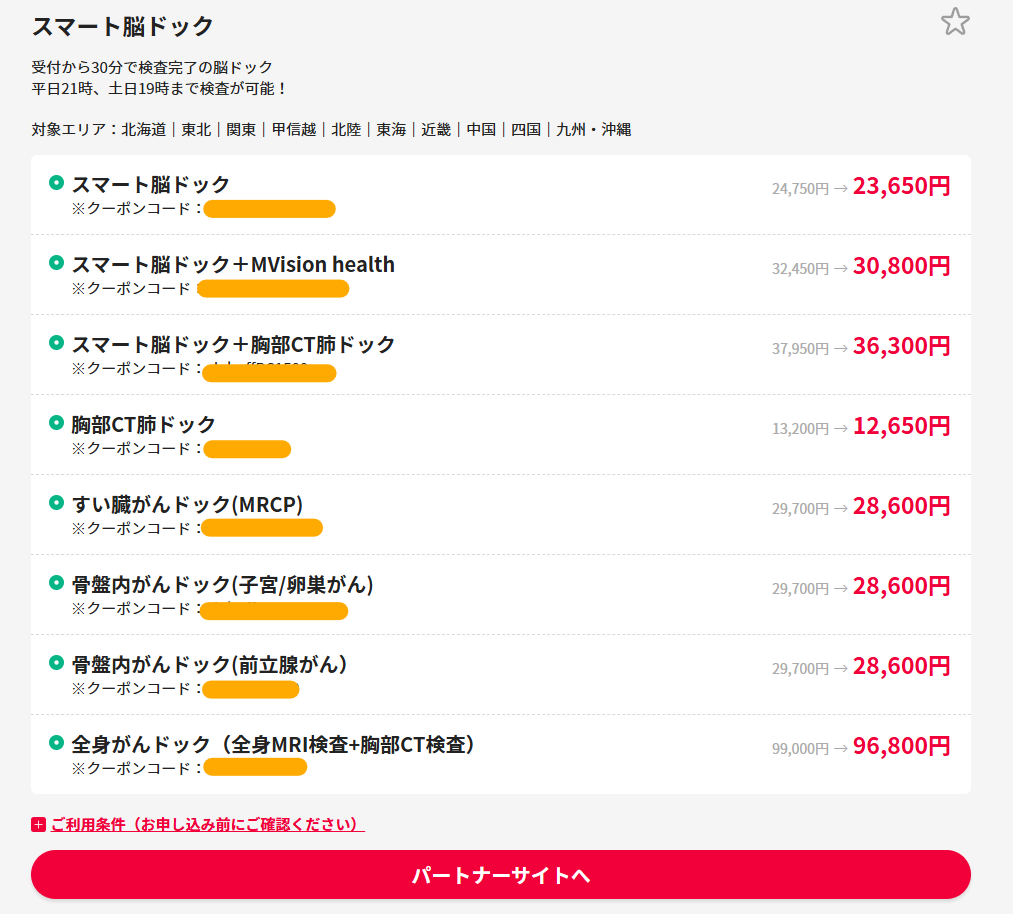
Task: Click green bullet beside 胸部CT肺ドック
Action: (56, 423)
